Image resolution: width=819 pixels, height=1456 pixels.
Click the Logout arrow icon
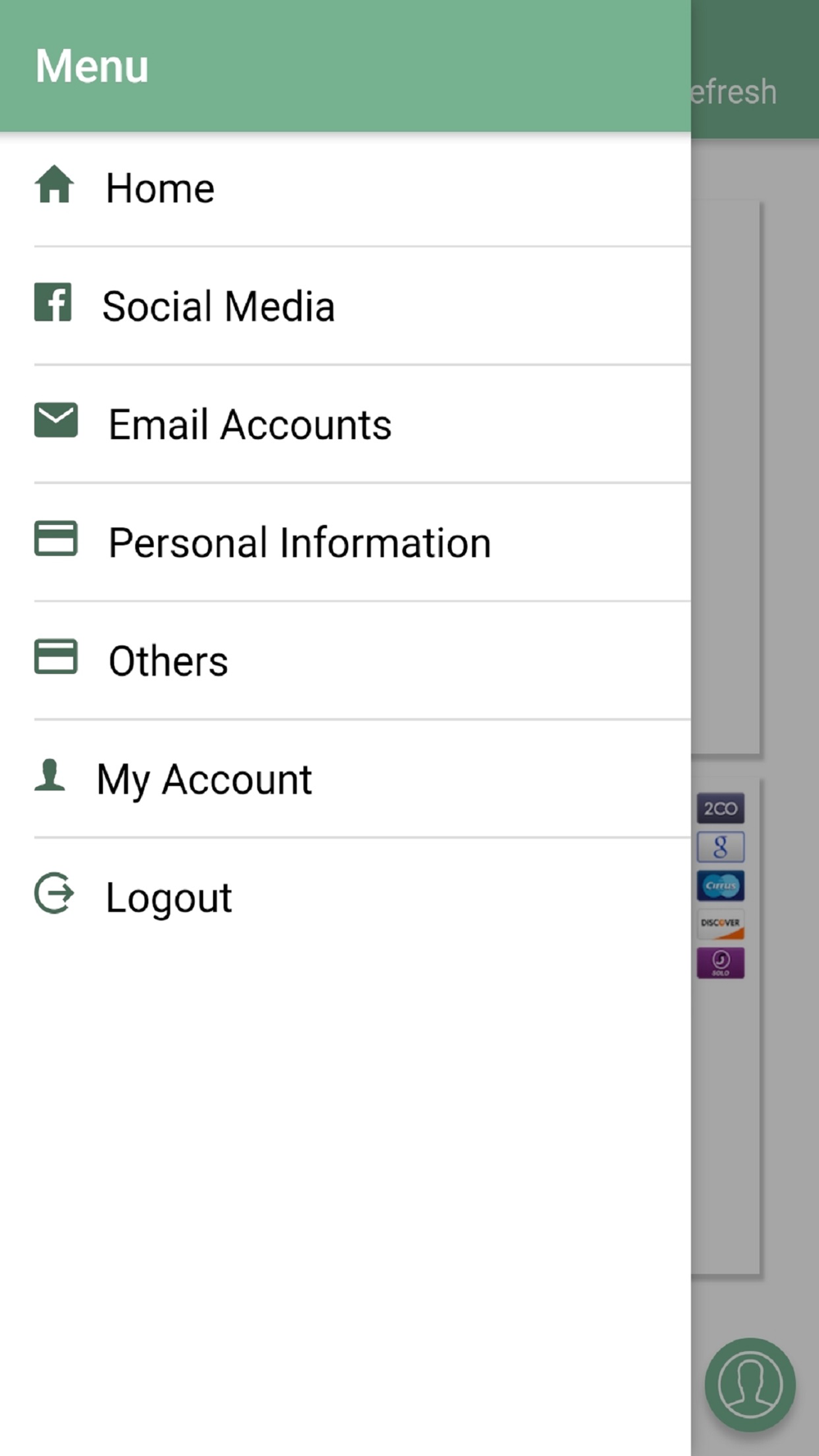point(54,893)
